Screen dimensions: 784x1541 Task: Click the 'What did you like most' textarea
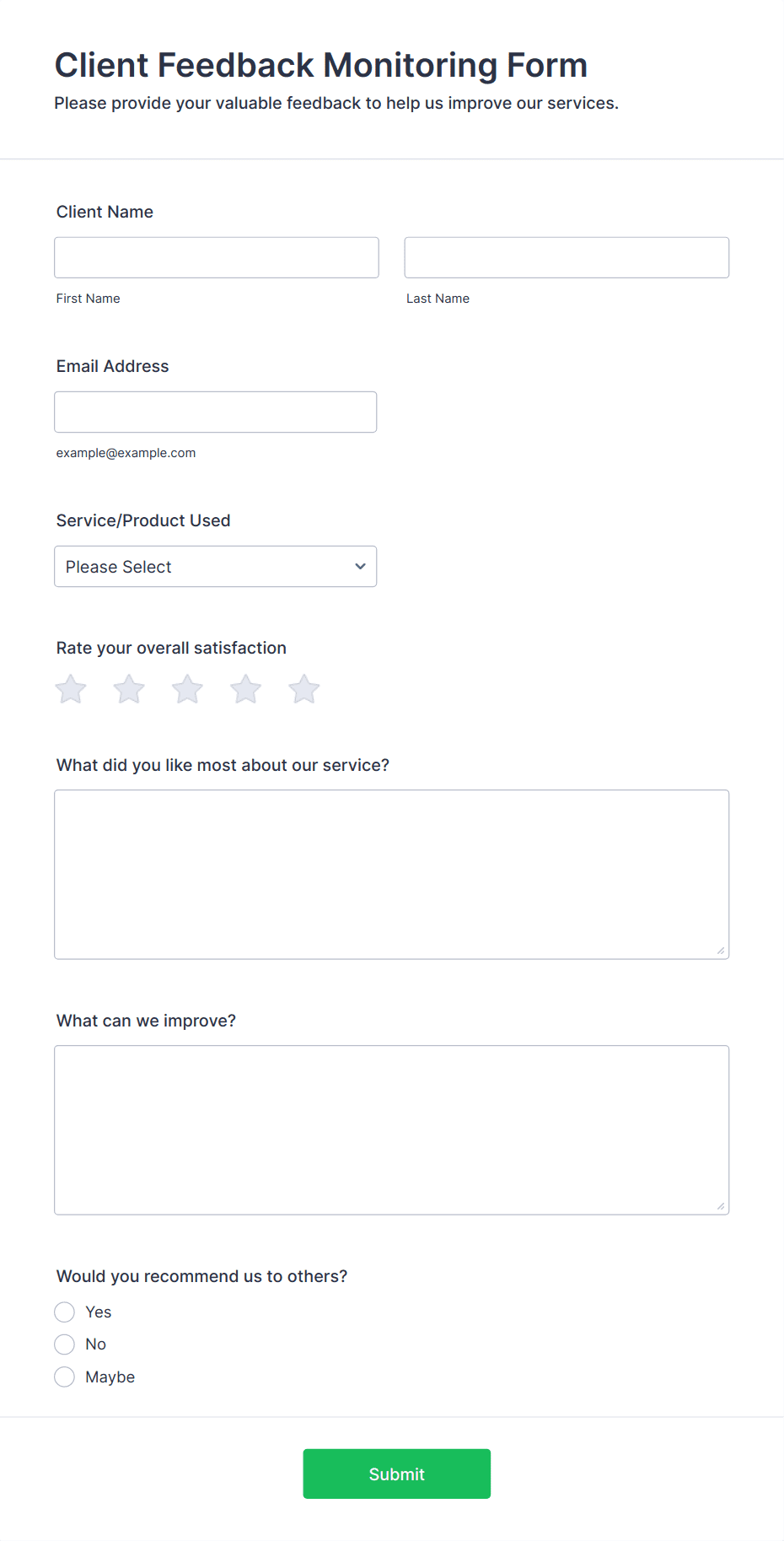point(391,874)
